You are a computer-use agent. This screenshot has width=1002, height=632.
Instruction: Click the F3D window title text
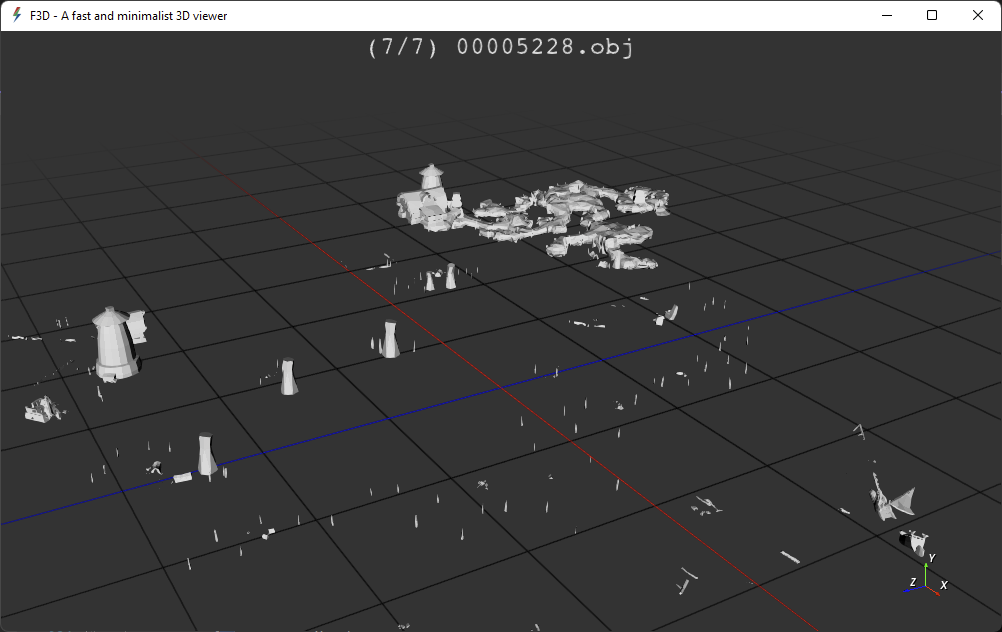click(128, 16)
